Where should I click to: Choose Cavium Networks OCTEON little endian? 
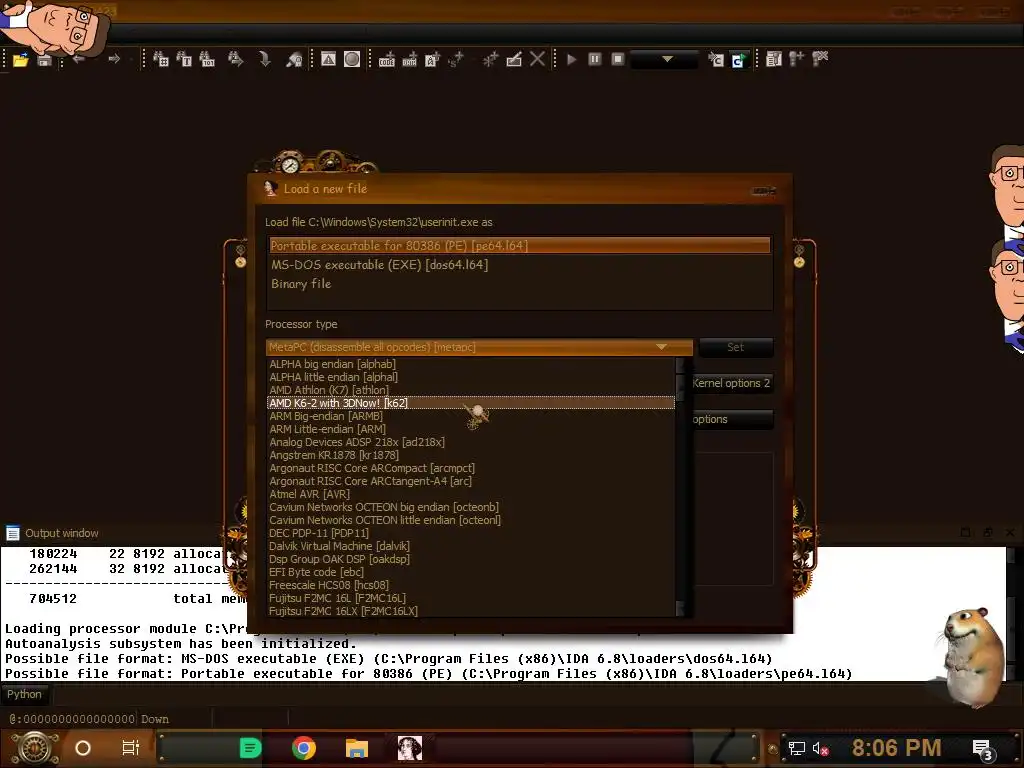(x=470, y=520)
